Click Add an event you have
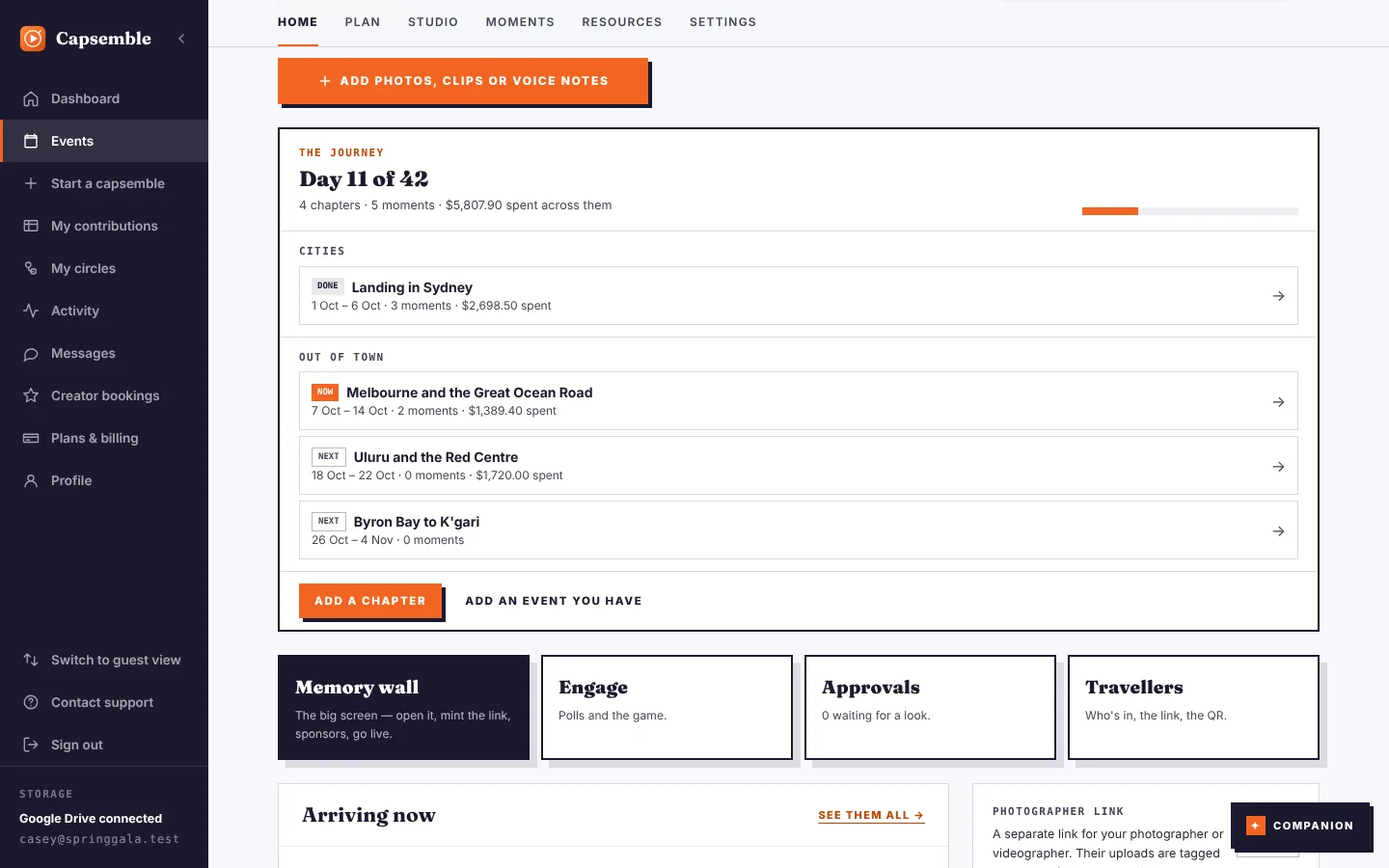1389x868 pixels. tap(554, 601)
